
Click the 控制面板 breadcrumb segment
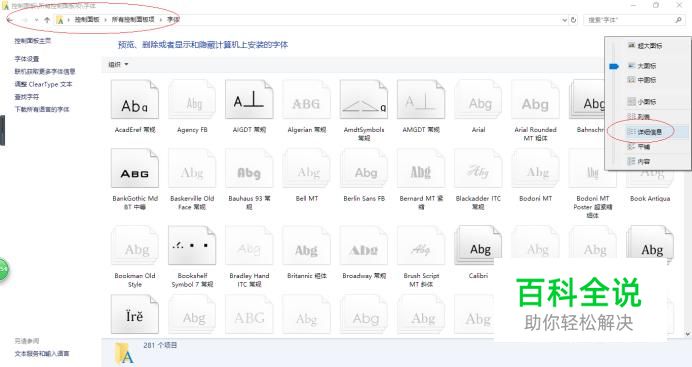pos(86,20)
